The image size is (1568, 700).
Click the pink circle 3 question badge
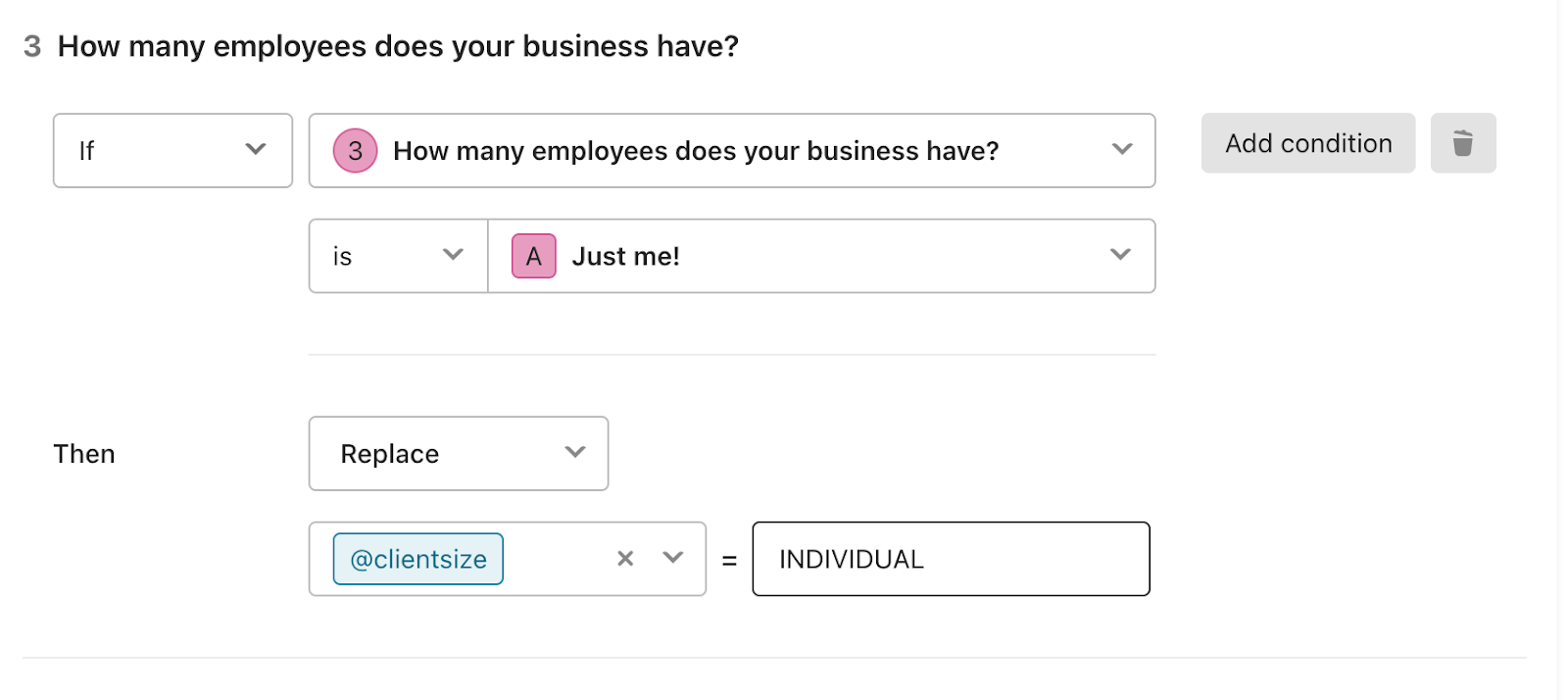[355, 151]
